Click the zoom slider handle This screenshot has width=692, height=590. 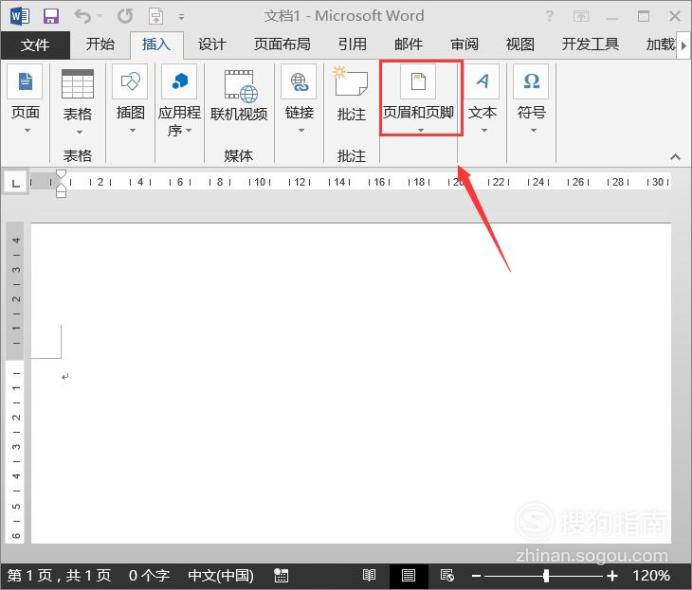[x=546, y=575]
